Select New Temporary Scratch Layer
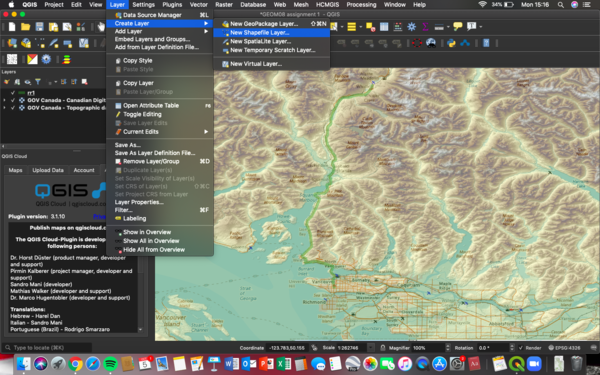The image size is (600, 375). (x=271, y=50)
